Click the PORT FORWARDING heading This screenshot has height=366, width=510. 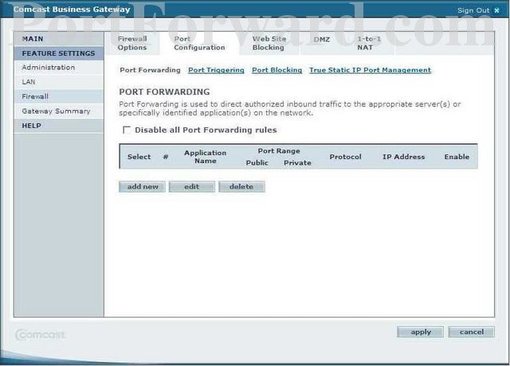click(x=164, y=92)
